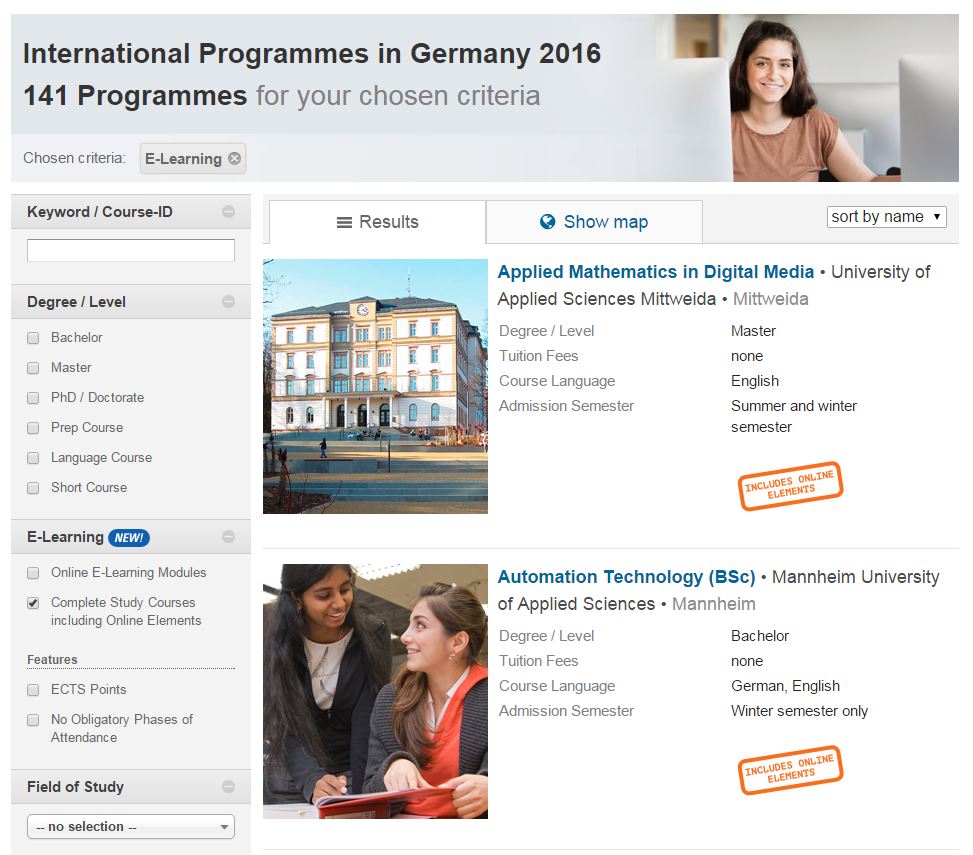Check the ECTS Points feature checkbox

click(33, 689)
